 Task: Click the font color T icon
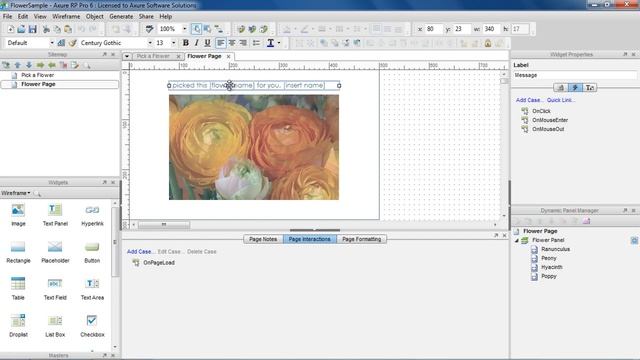coord(270,43)
